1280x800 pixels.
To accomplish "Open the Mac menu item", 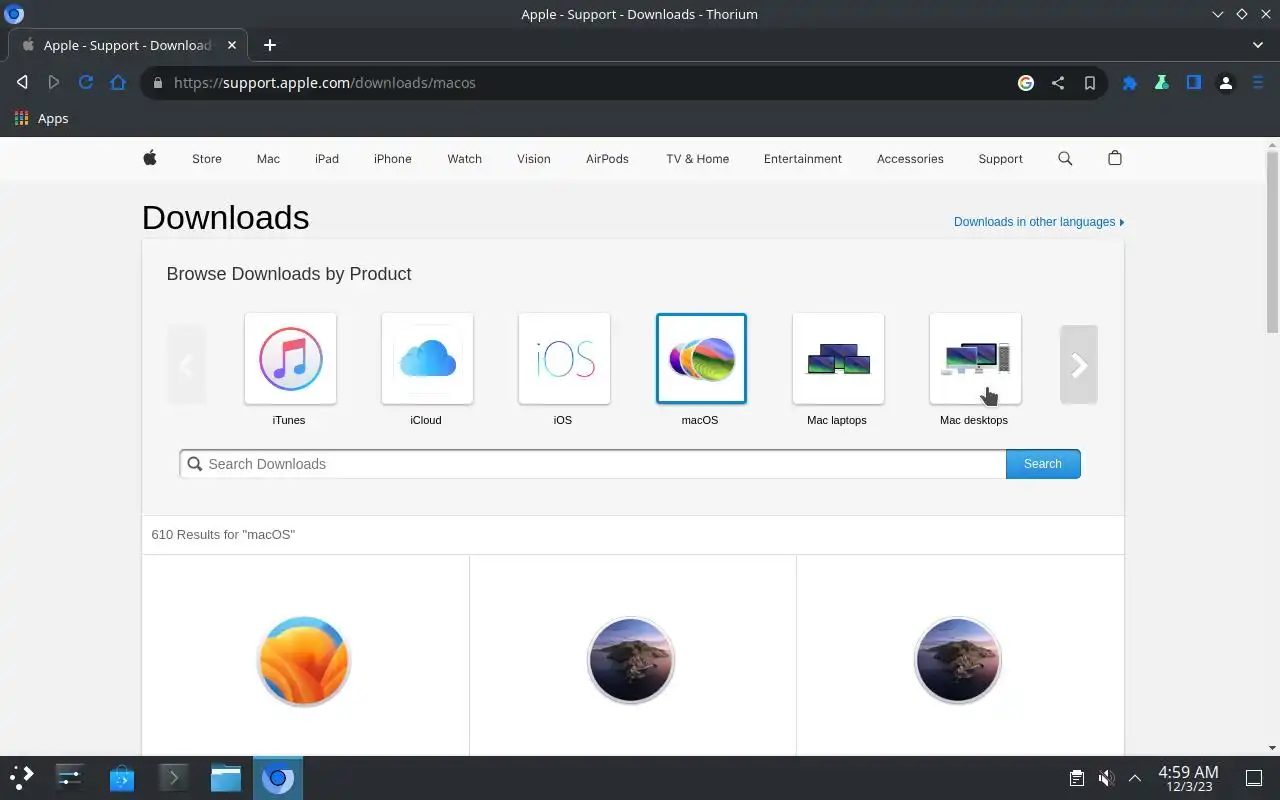I will pyautogui.click(x=268, y=158).
